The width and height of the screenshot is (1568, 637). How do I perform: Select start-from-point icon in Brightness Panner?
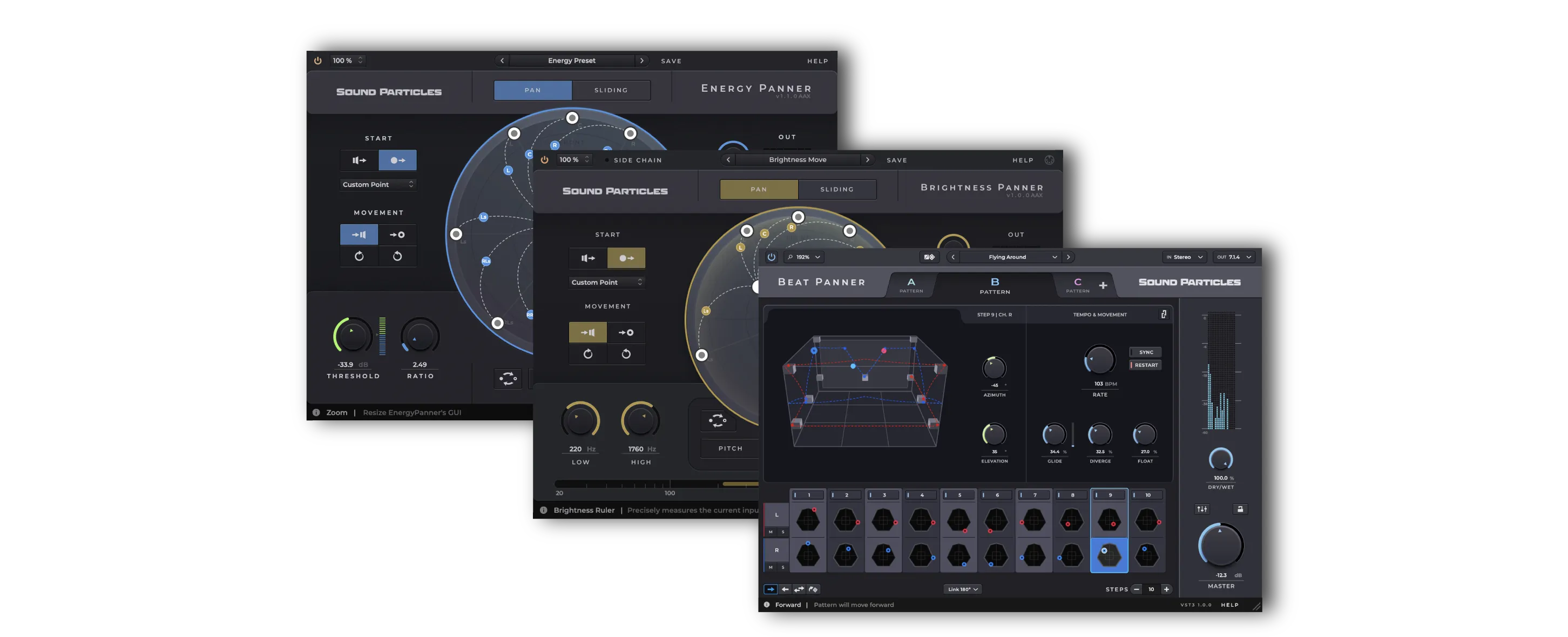click(x=626, y=258)
